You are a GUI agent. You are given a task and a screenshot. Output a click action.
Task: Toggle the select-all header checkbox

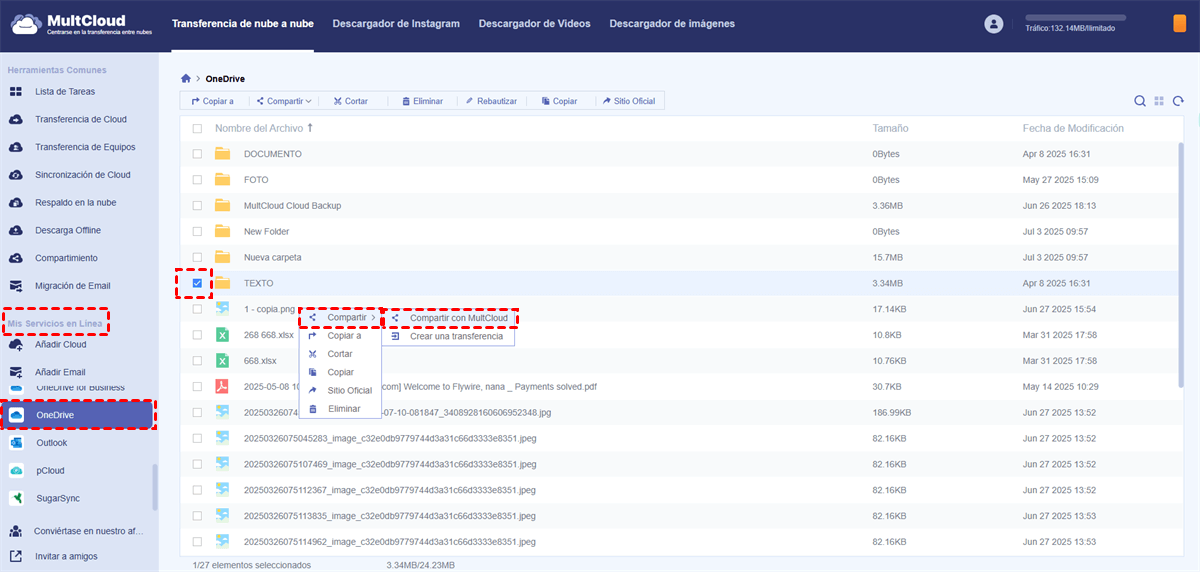coord(197,129)
